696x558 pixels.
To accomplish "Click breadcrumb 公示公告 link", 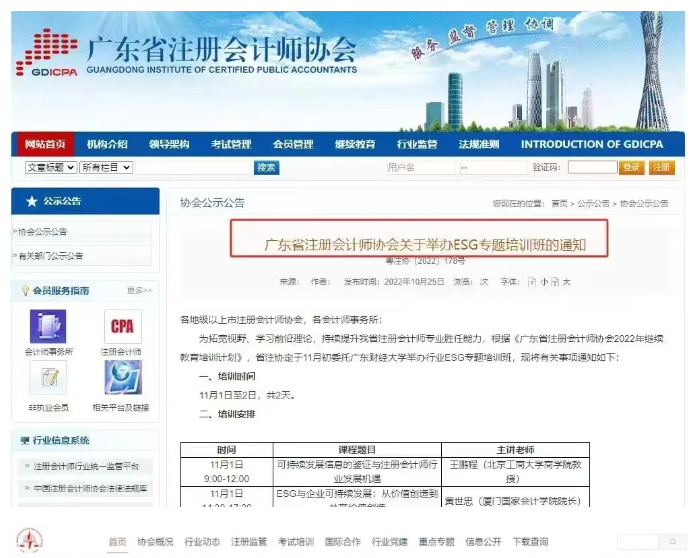I will (x=593, y=203).
